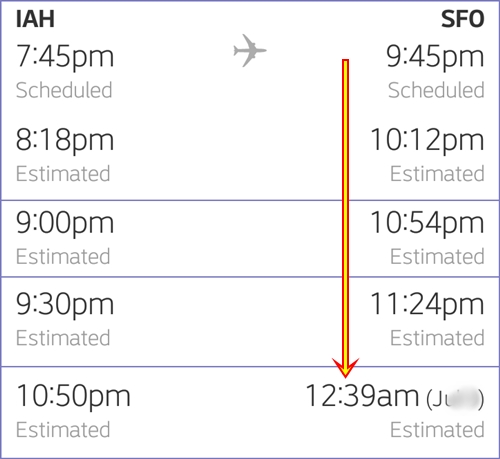This screenshot has width=500, height=459.
Task: Select the 7:45pm scheduled departure time
Action: [65, 57]
